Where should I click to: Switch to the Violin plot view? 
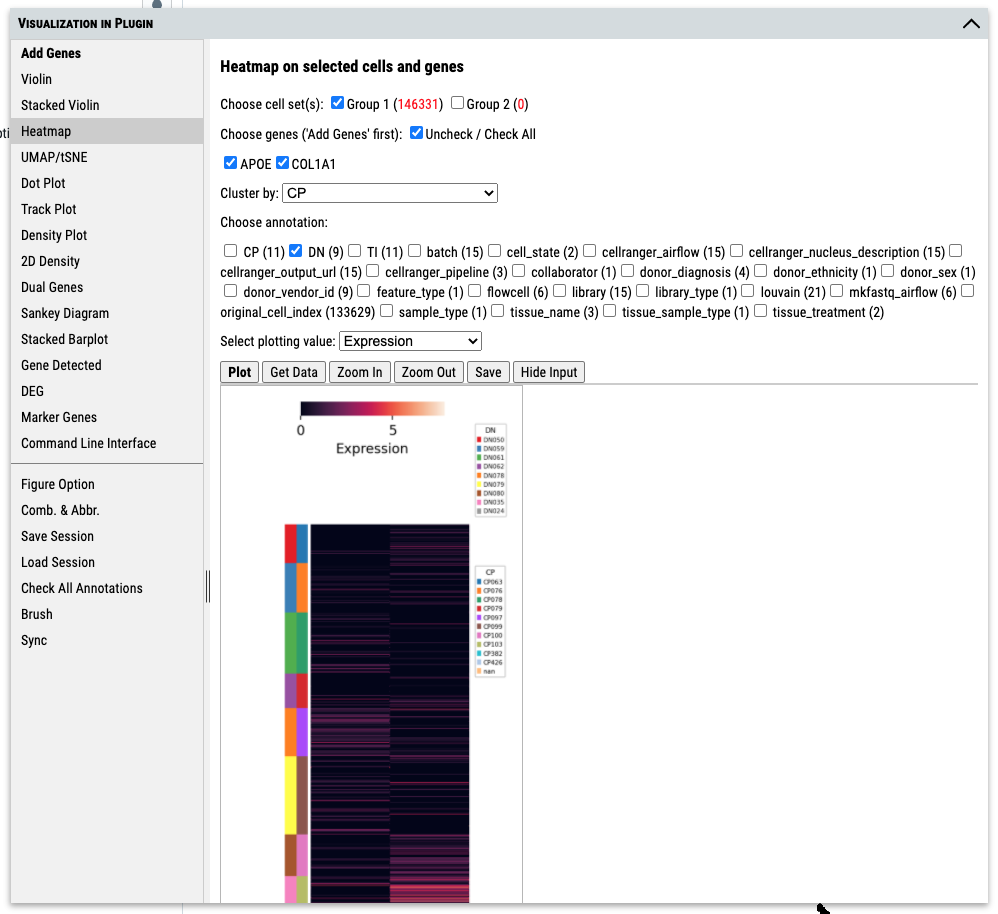point(36,79)
